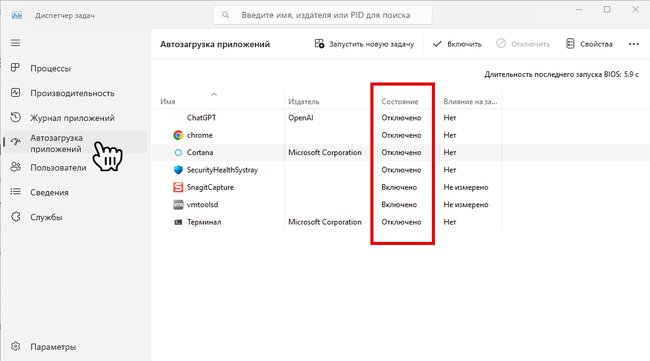Open the three-dots more options menu
Viewport: 650px width, 361px height.
pyautogui.click(x=633, y=44)
